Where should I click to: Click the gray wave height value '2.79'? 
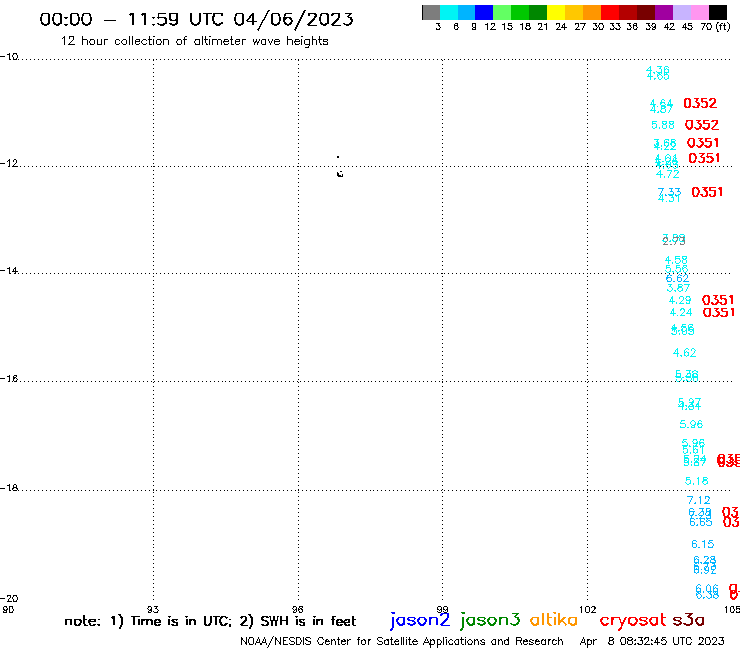673,242
